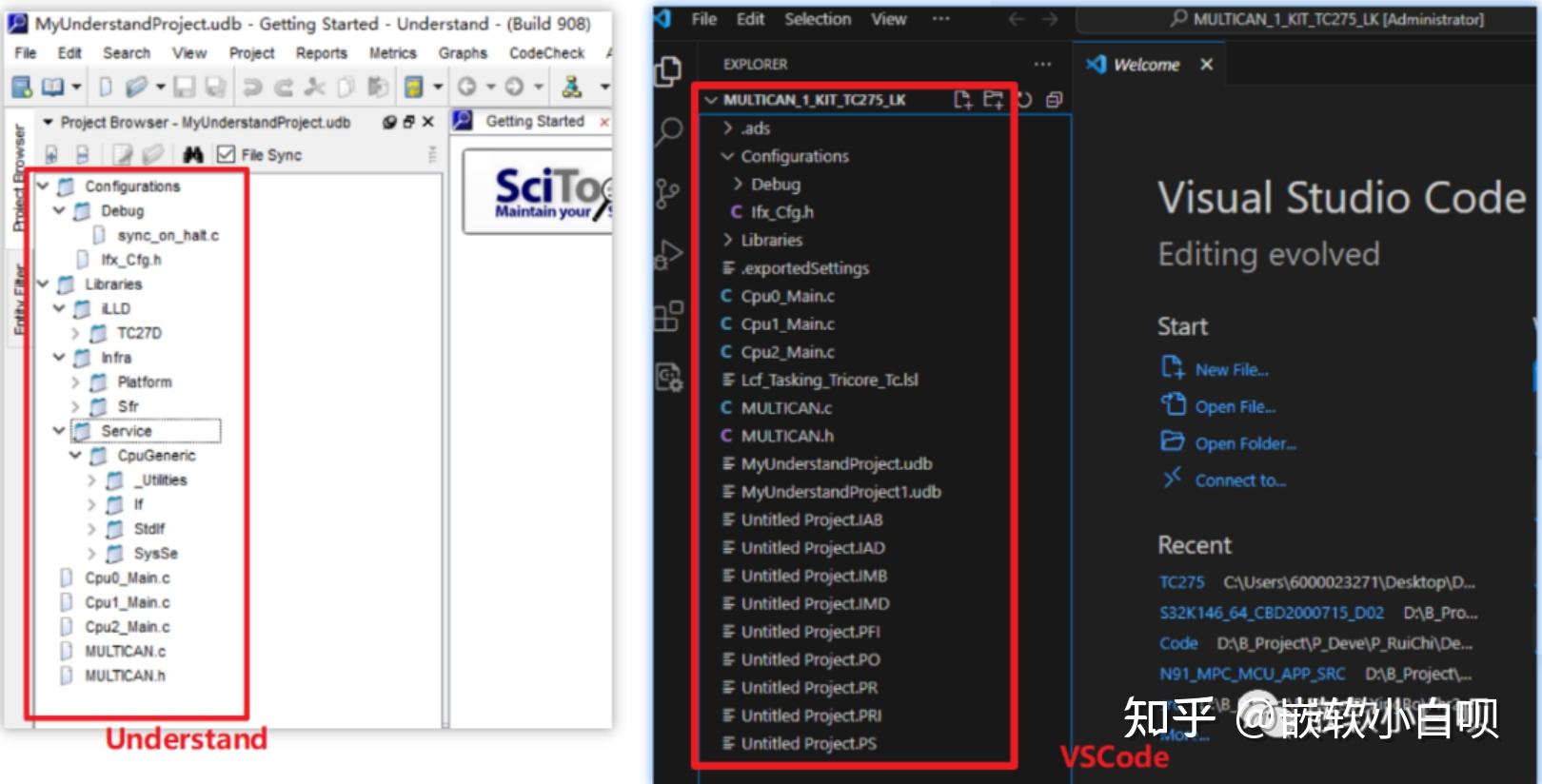The image size is (1542, 784).
Task: Open Project Browser panel dropdown arrow
Action: [48, 122]
